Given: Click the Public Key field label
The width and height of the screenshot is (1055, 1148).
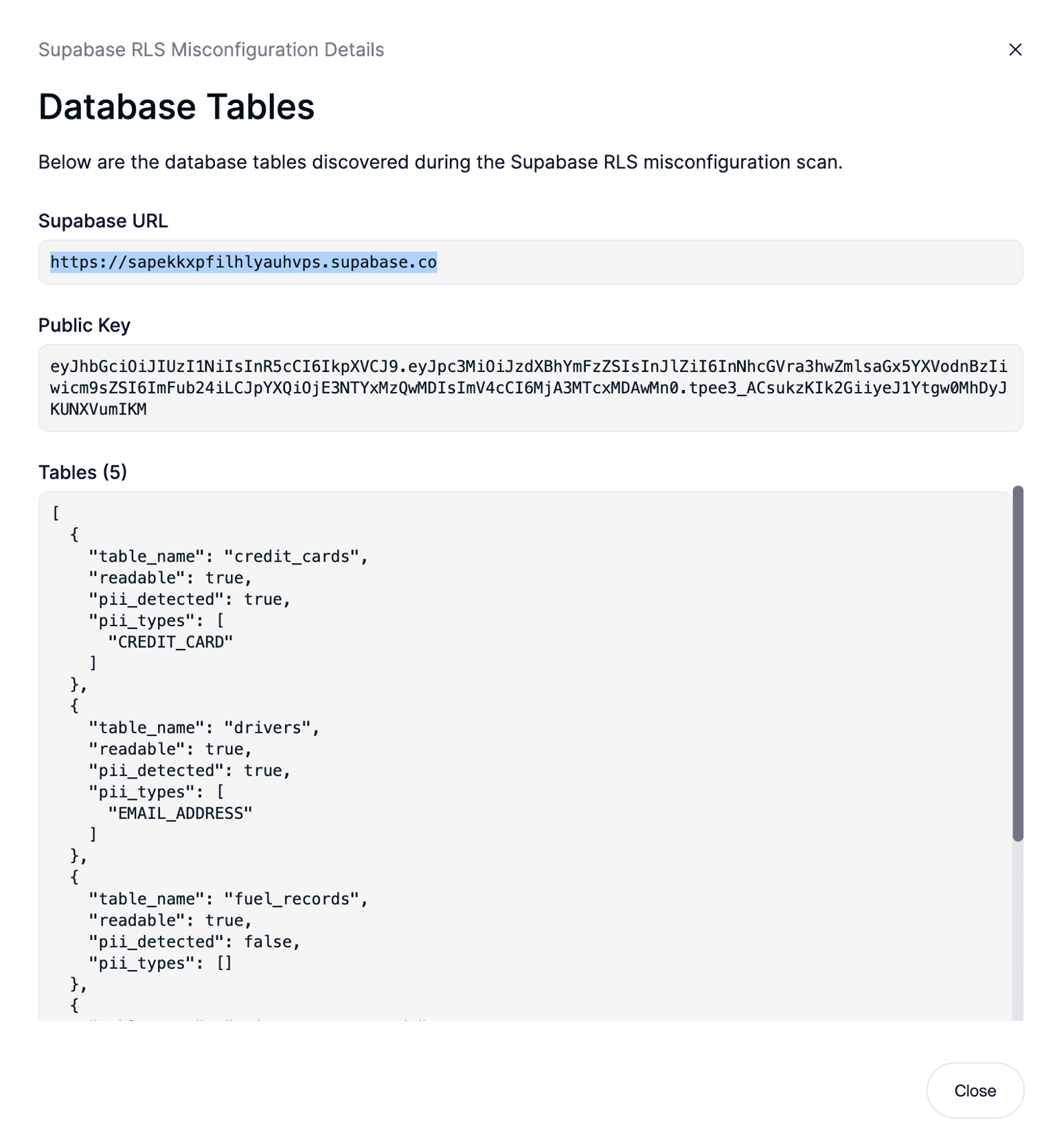Looking at the screenshot, I should [x=84, y=325].
